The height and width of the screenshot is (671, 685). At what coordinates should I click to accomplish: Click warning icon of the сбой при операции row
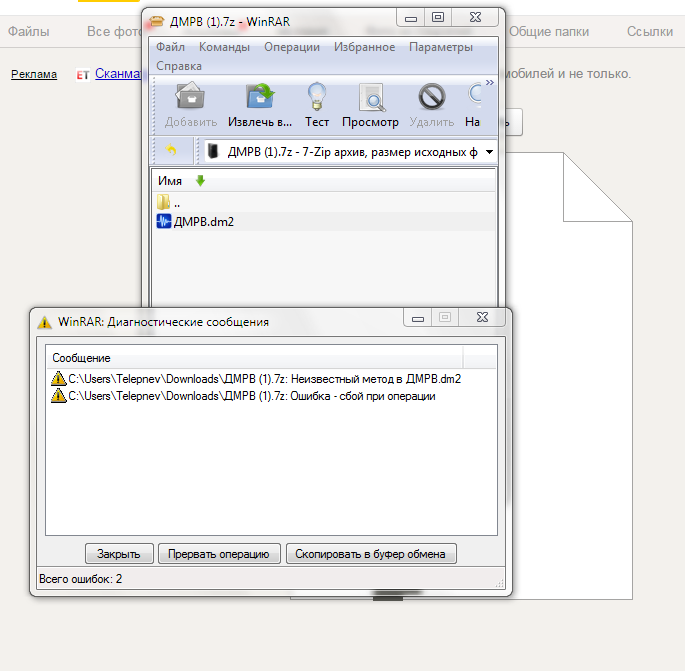click(59, 396)
